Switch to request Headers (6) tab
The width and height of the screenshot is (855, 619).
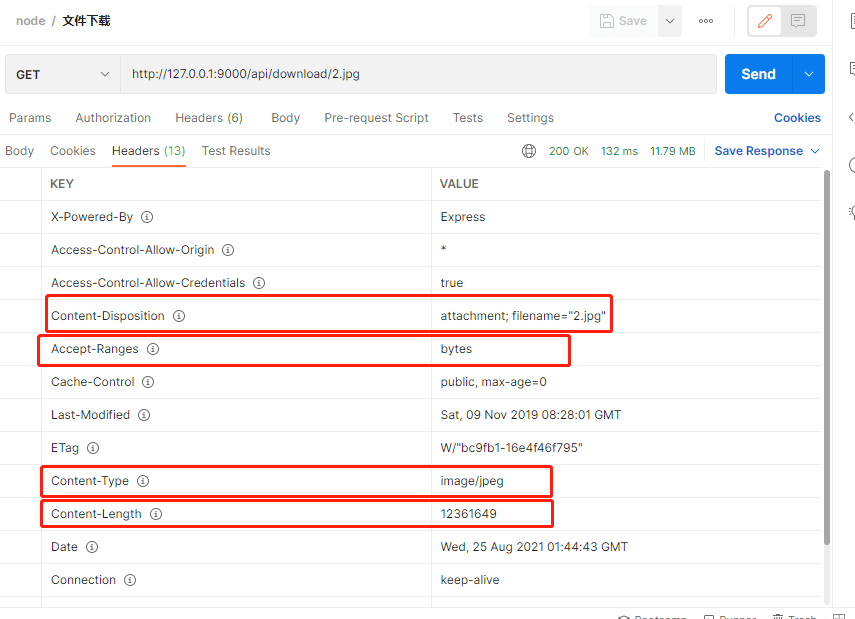coord(209,118)
